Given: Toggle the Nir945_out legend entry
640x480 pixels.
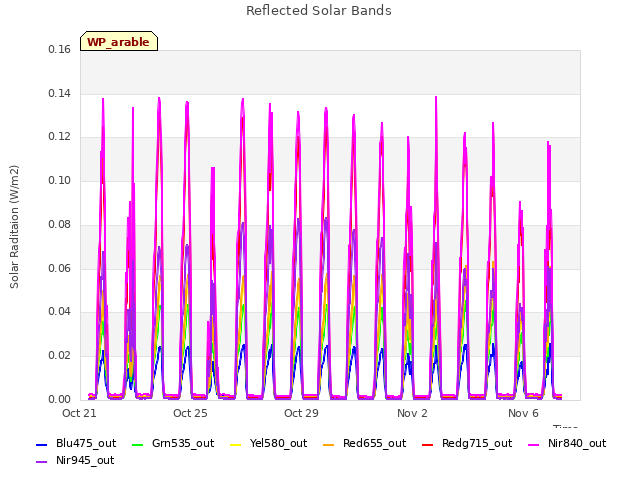Looking at the screenshot, I should 75,461.
